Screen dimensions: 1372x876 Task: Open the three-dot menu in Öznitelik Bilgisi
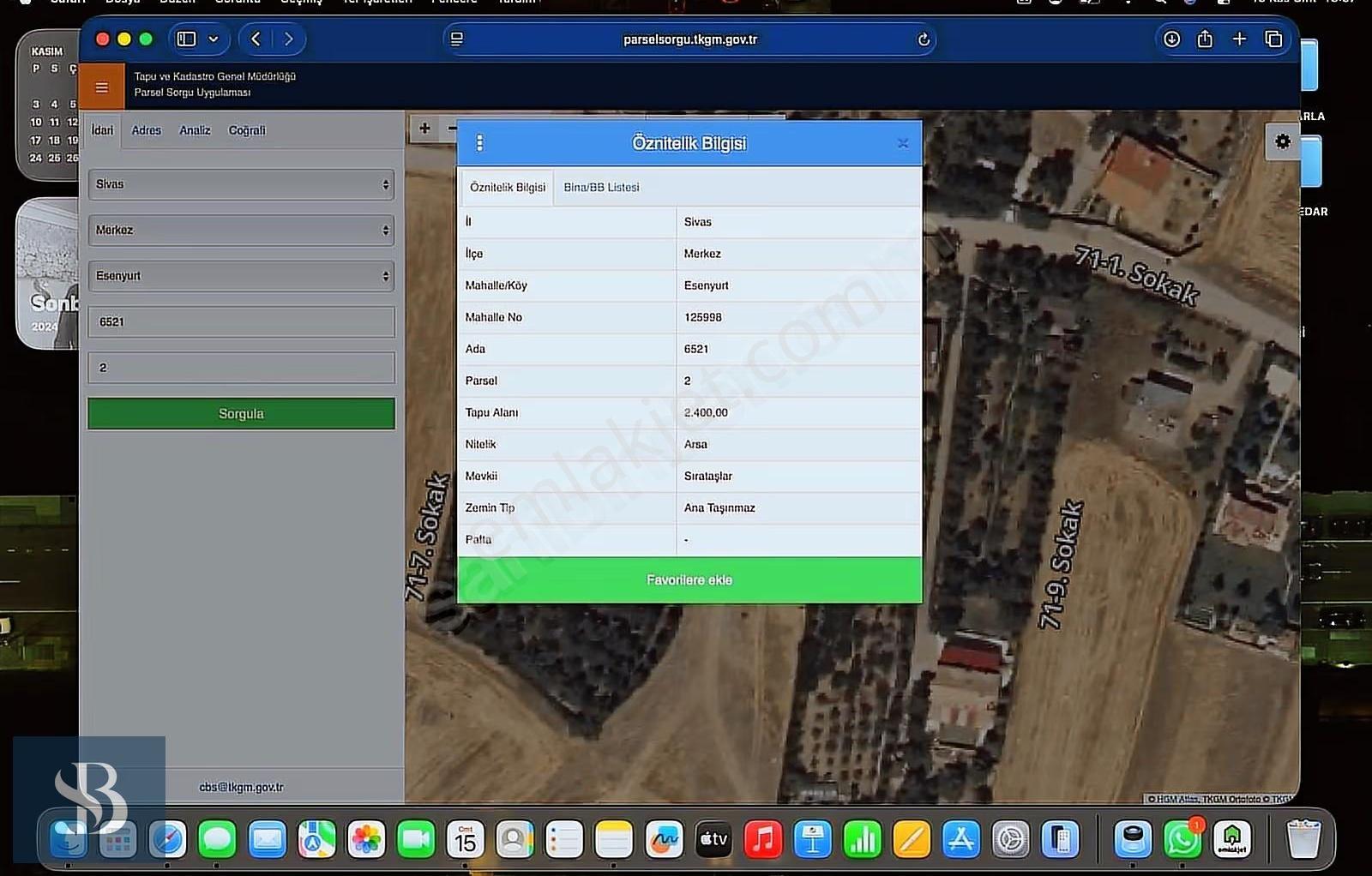point(479,143)
